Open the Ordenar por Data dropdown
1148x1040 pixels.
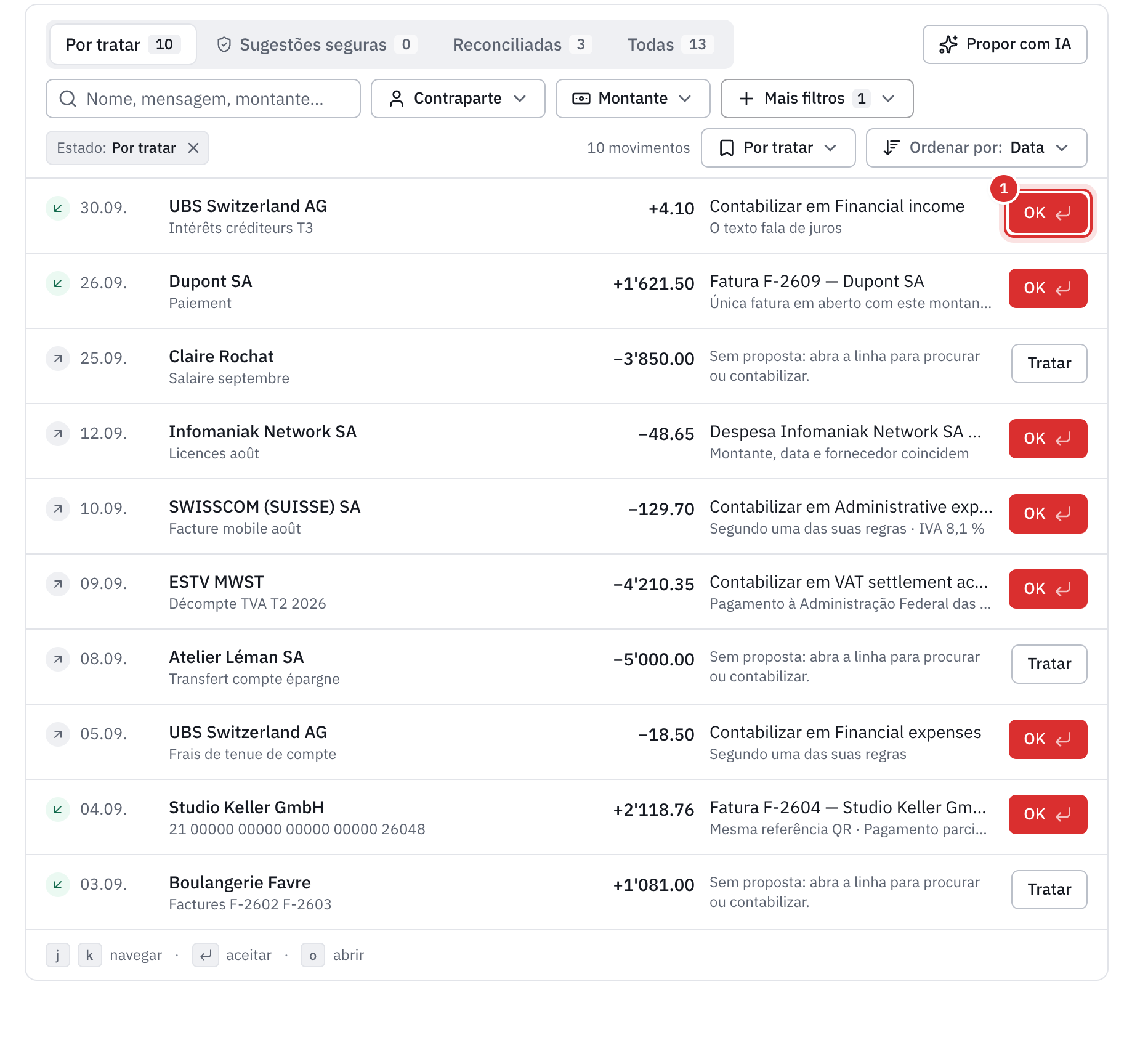[976, 148]
